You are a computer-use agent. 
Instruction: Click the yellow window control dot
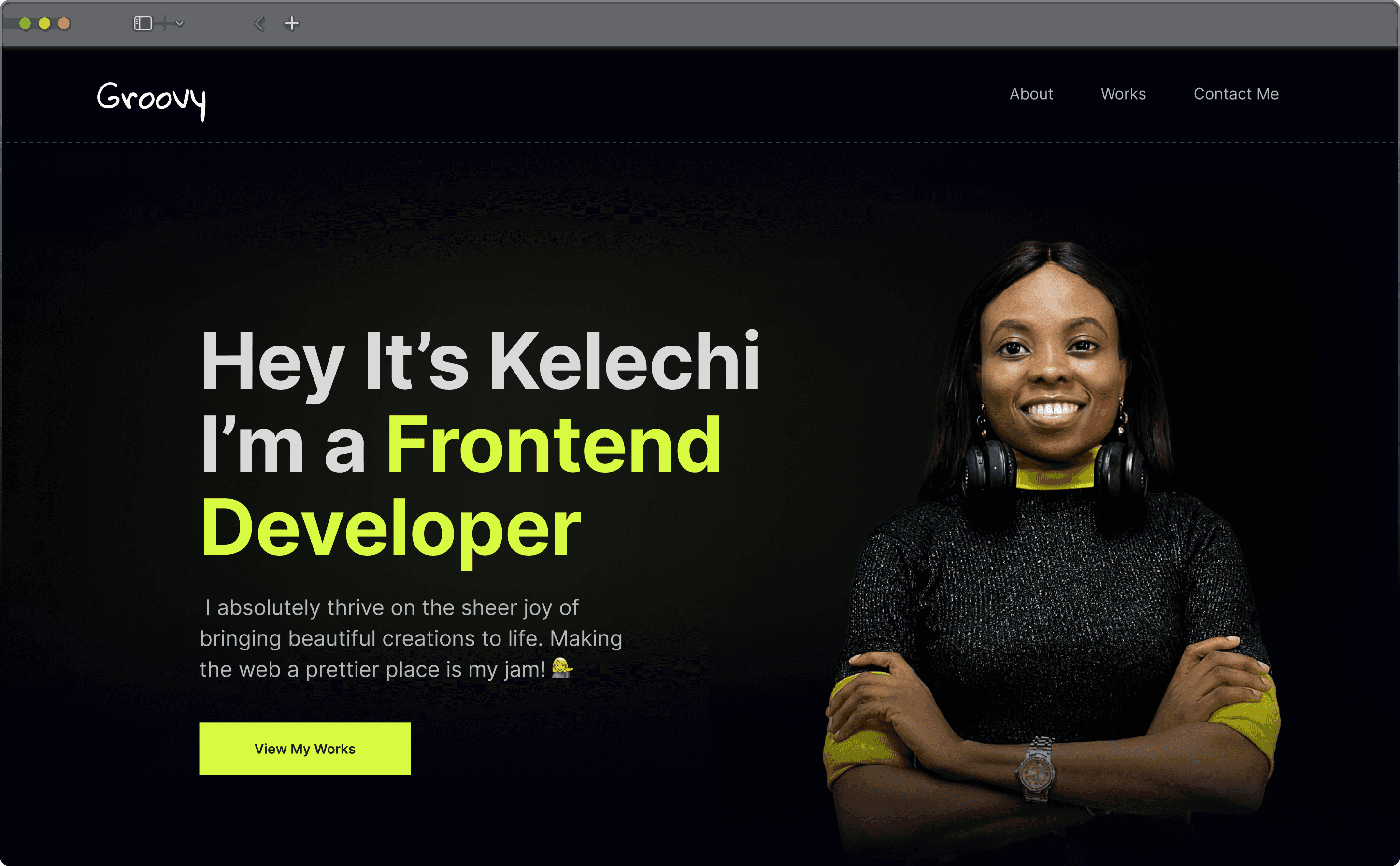click(44, 24)
